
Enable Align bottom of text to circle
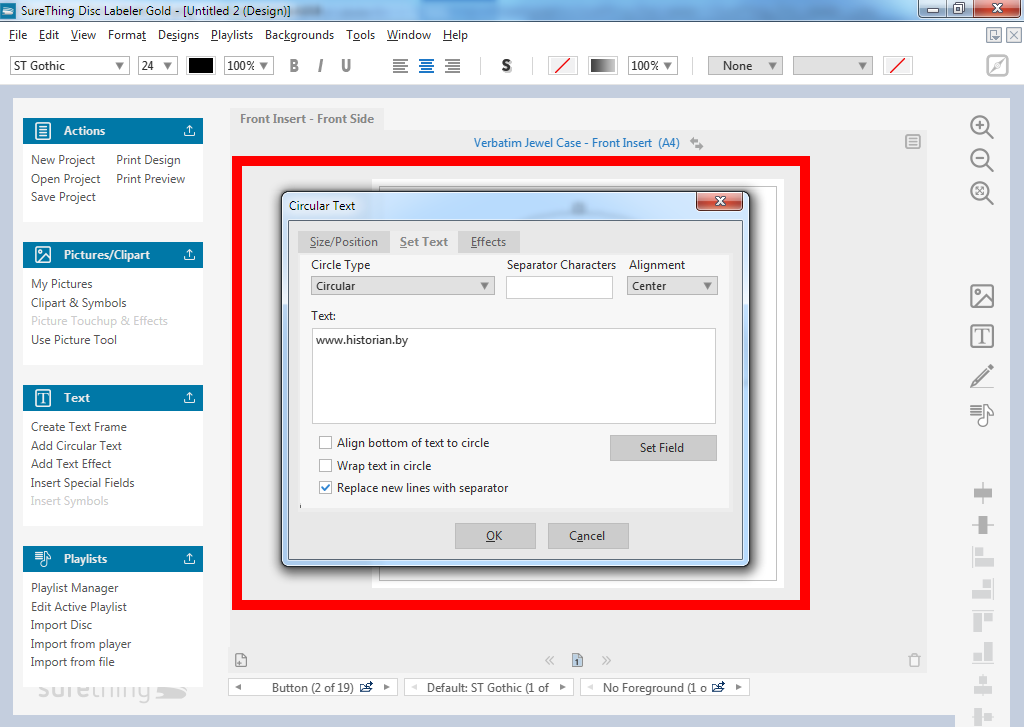click(x=325, y=443)
